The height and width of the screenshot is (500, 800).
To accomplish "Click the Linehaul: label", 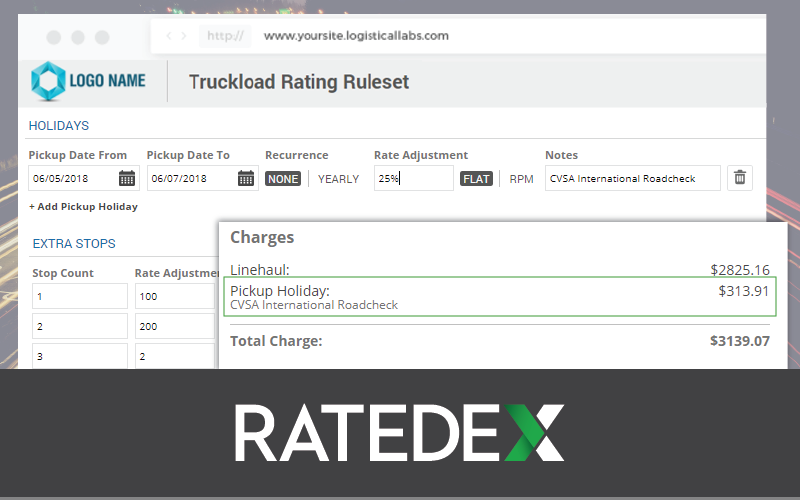I will coord(260,269).
